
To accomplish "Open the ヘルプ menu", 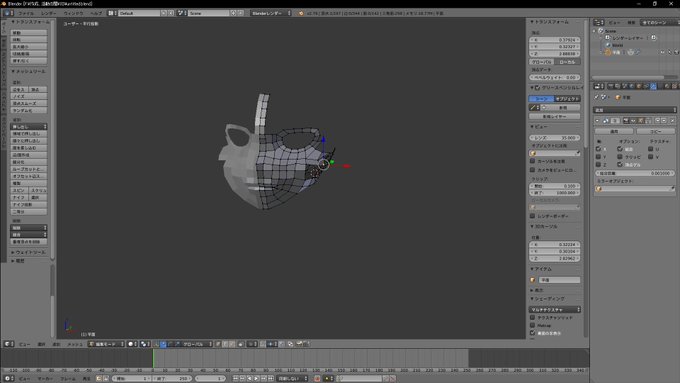I will [96, 13].
